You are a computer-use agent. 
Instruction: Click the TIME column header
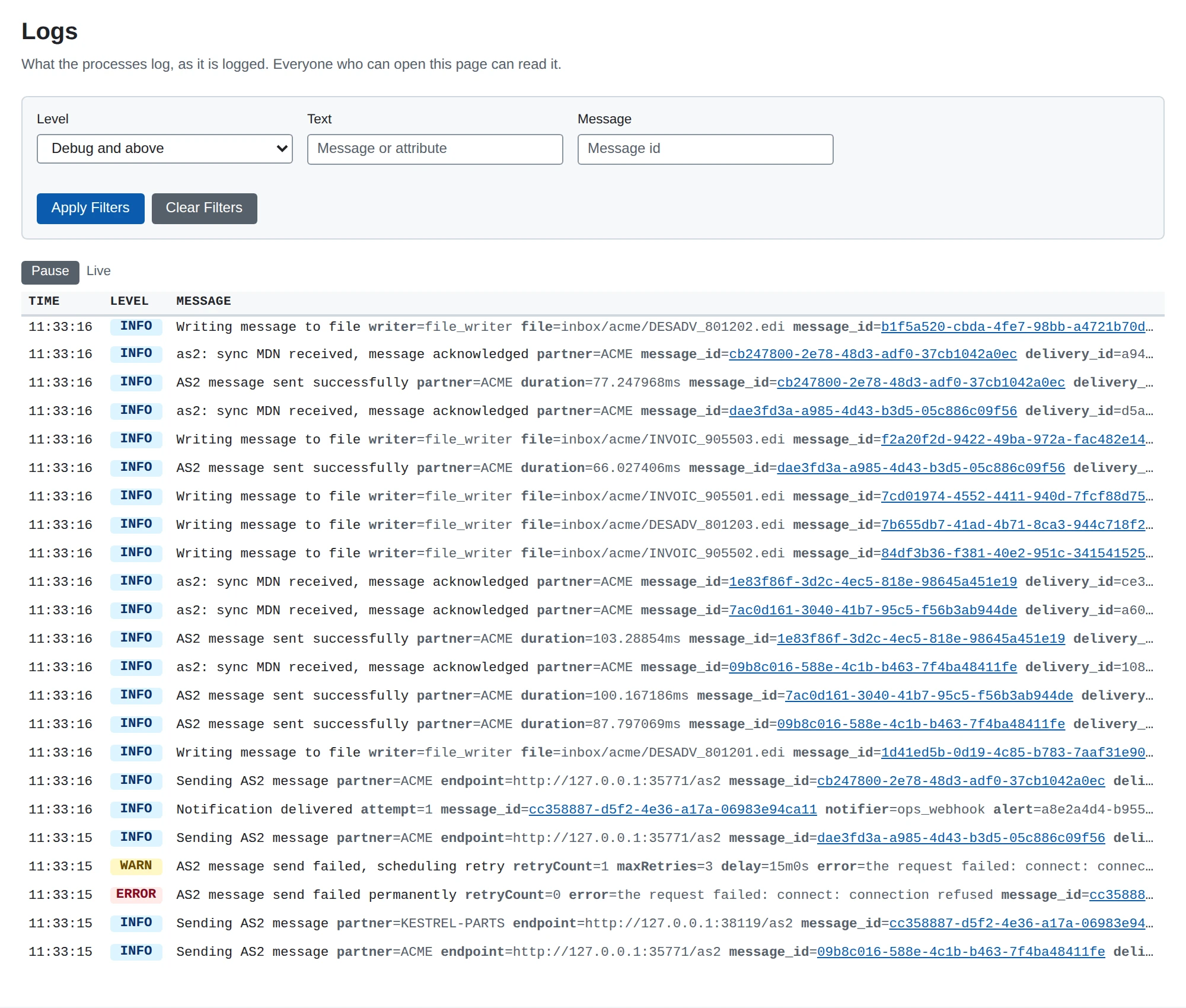(x=44, y=301)
